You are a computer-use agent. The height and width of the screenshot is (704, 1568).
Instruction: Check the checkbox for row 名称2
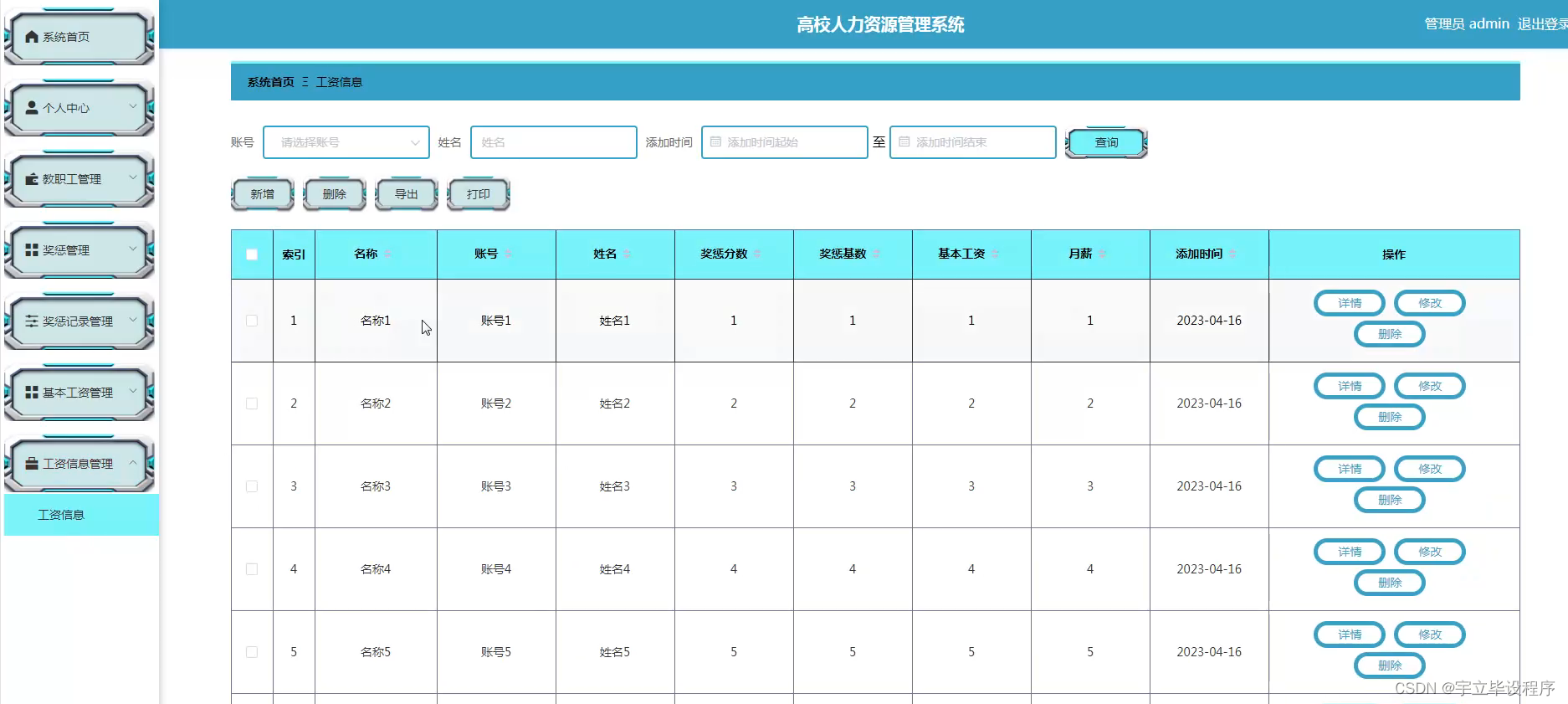click(252, 403)
